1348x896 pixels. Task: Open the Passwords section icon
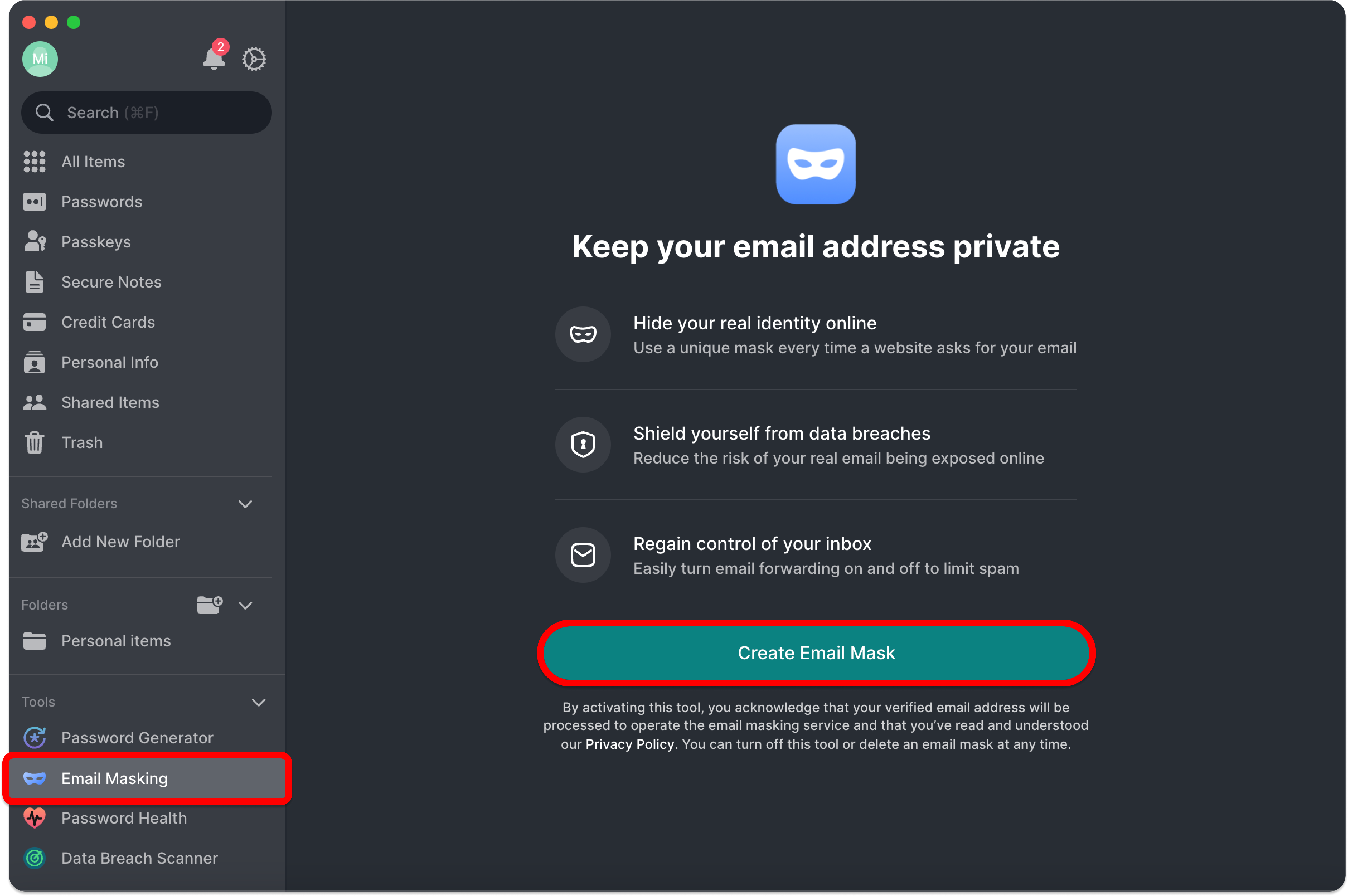point(34,202)
